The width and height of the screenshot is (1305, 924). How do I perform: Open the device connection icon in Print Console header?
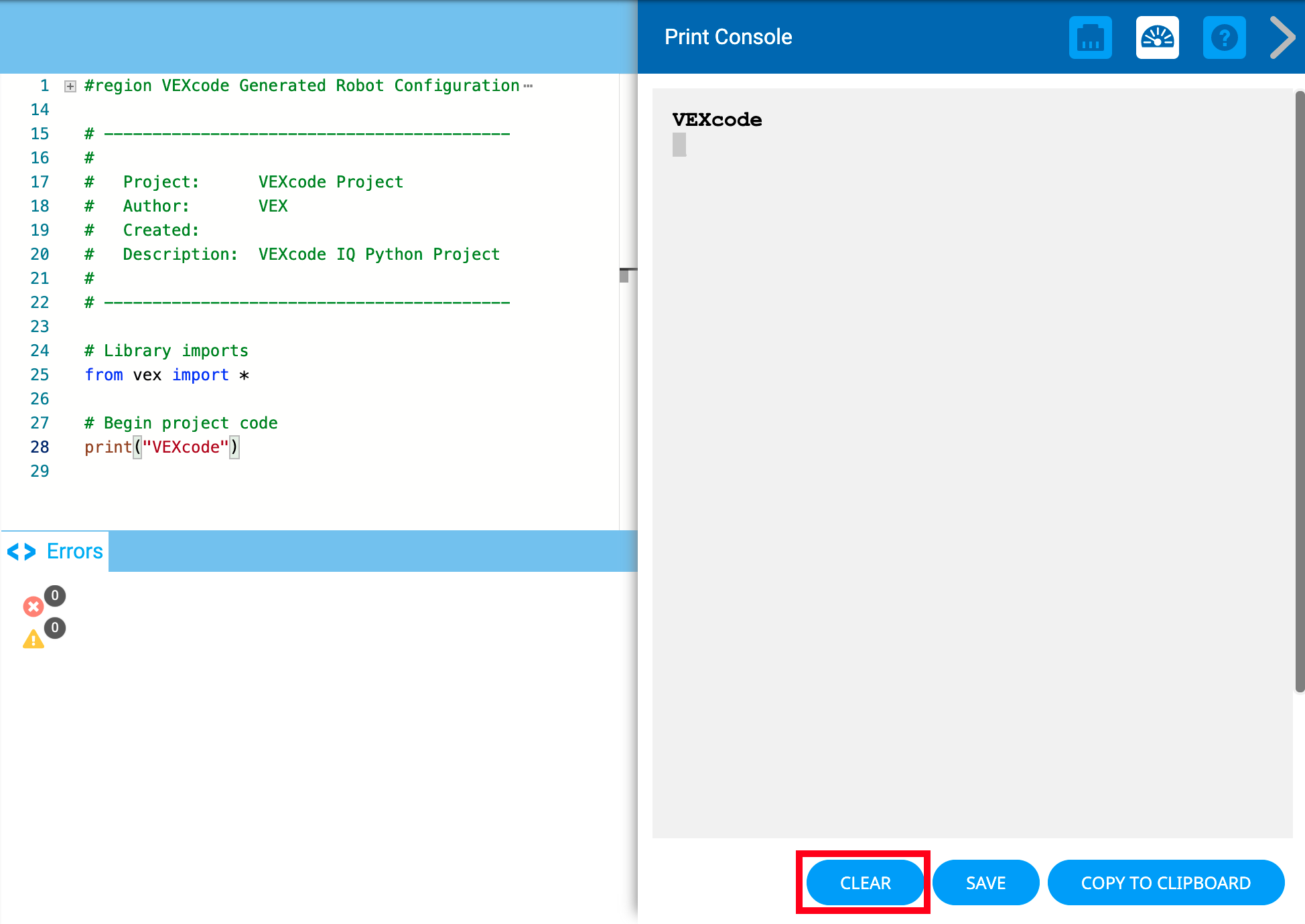1090,37
